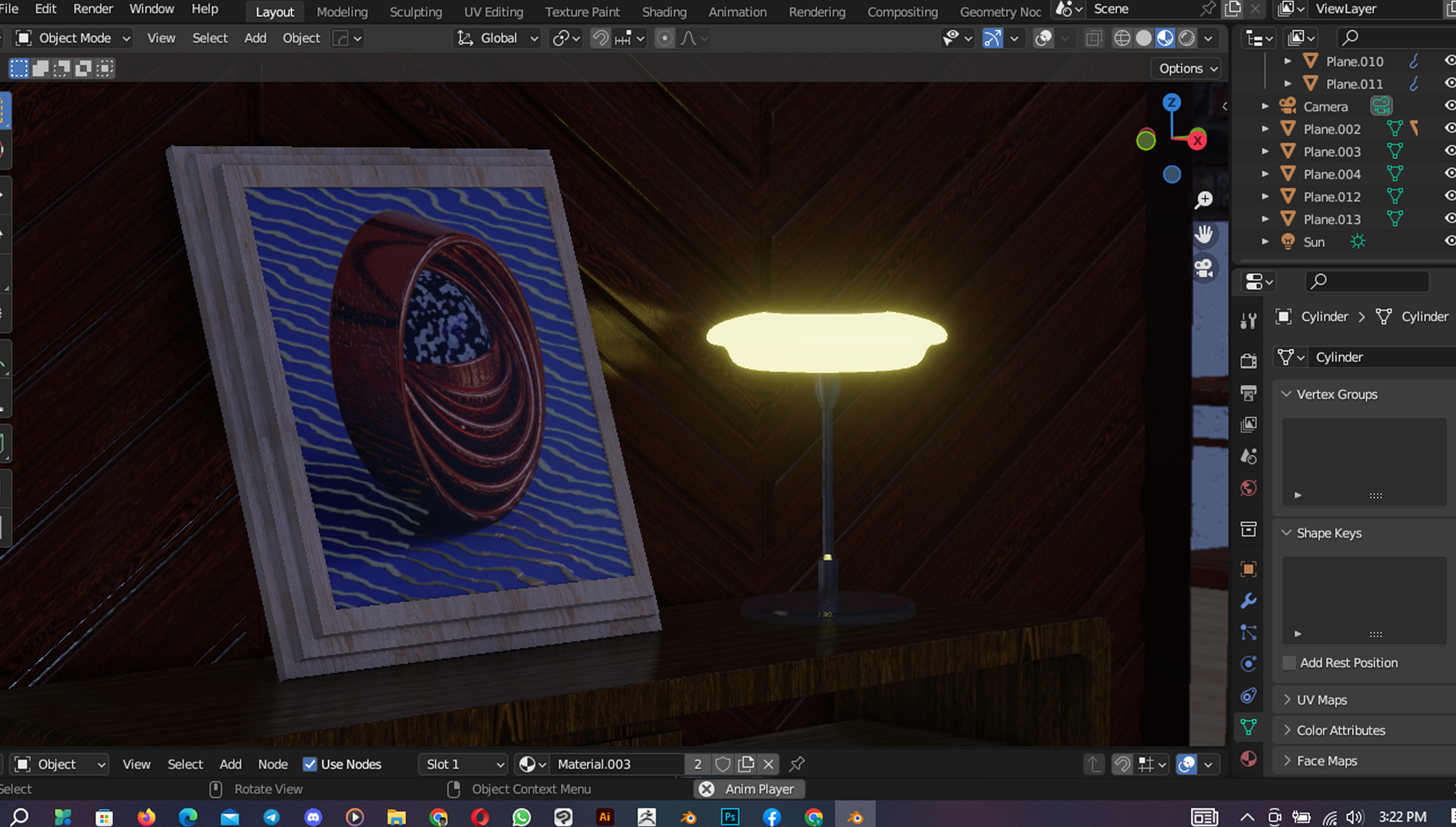Hide Sun using its eye icon

(x=1449, y=241)
